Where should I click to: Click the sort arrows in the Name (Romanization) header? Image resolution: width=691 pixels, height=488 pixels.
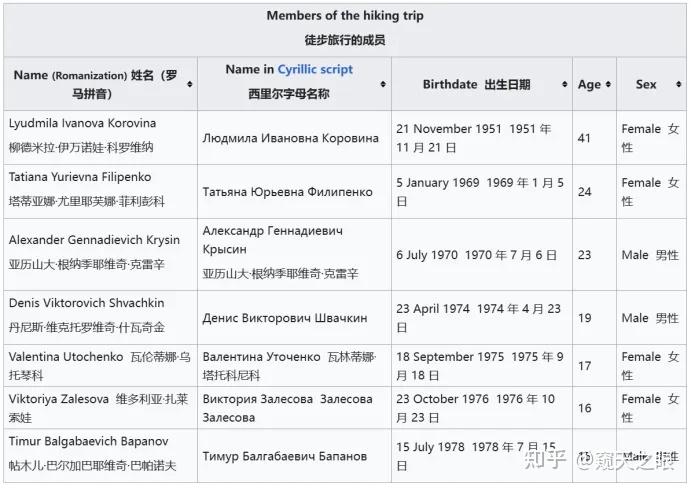tap(190, 84)
